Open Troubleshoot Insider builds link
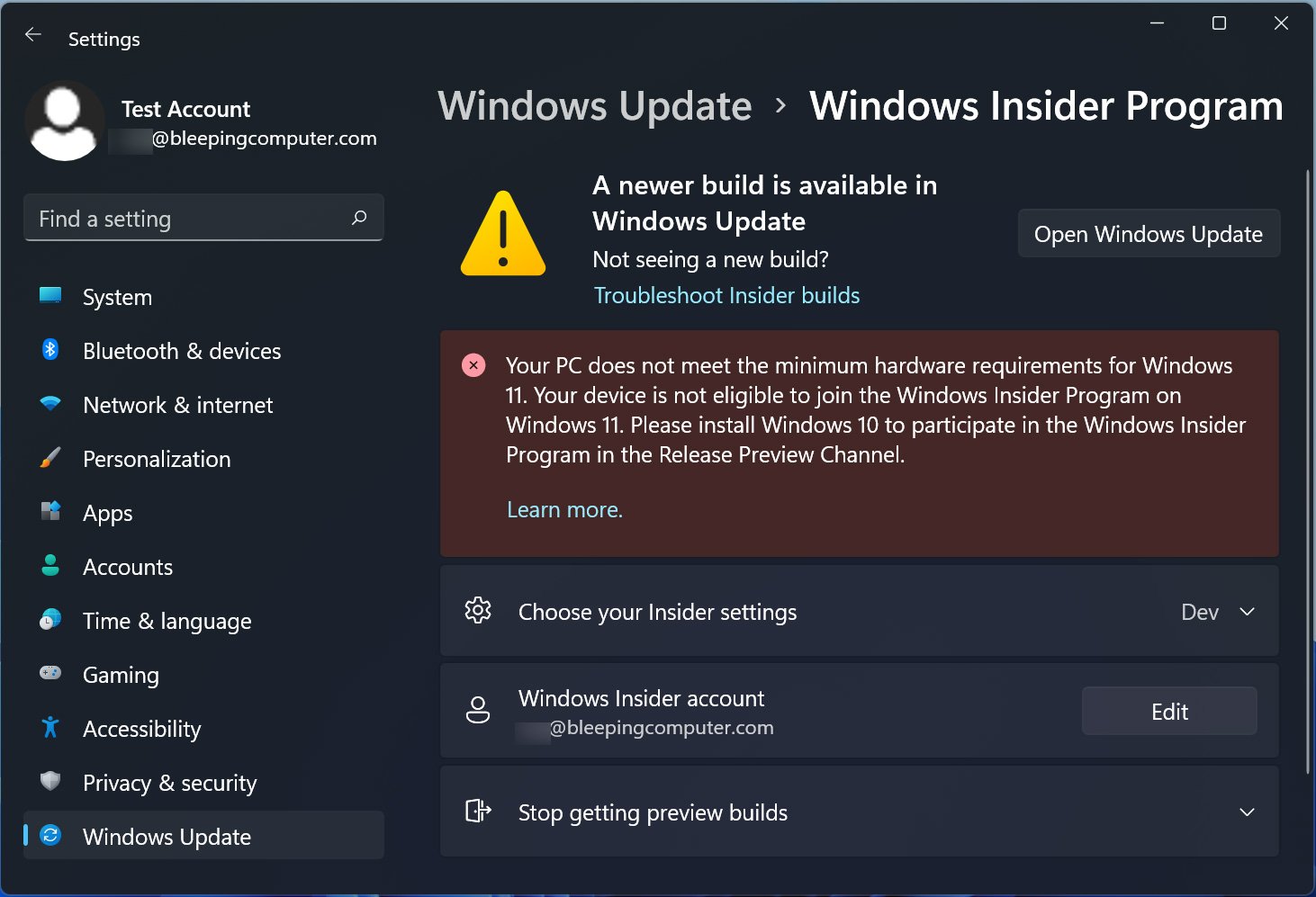 coord(726,295)
